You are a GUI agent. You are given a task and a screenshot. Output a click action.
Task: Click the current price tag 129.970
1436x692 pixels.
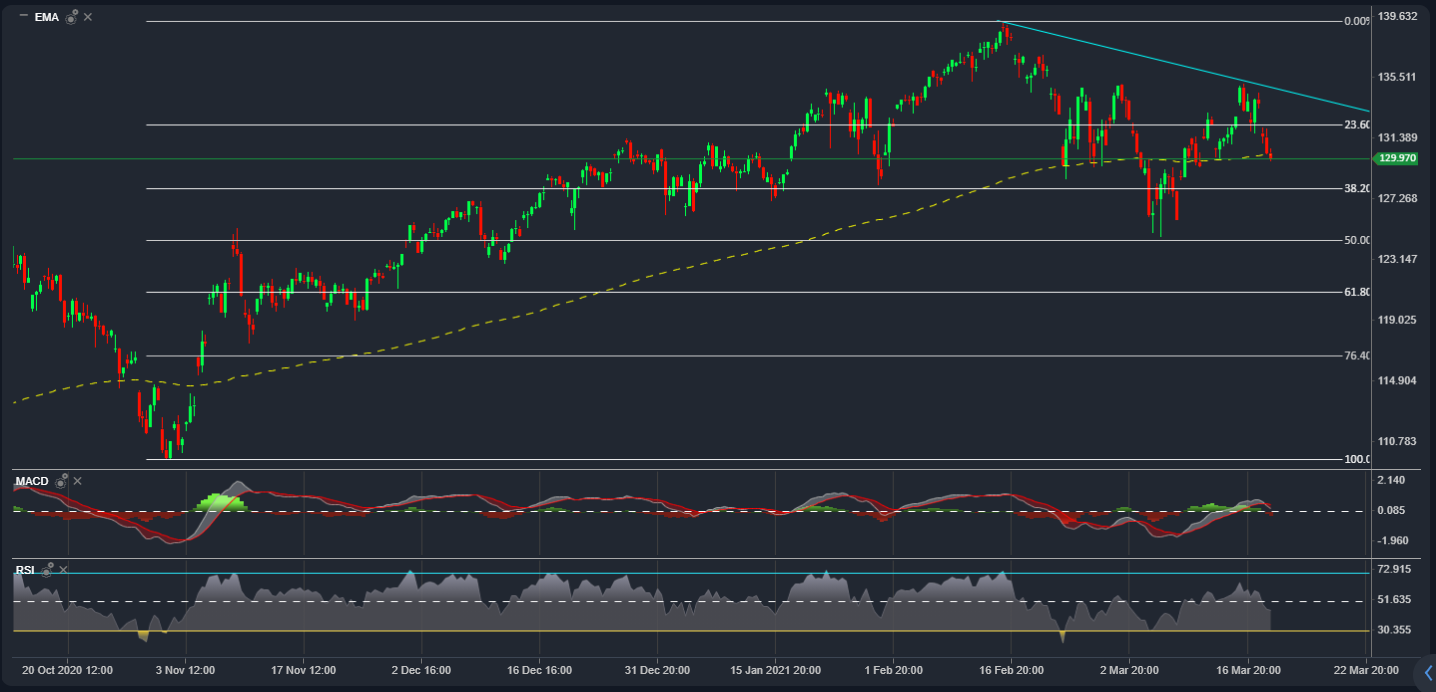[1396, 158]
